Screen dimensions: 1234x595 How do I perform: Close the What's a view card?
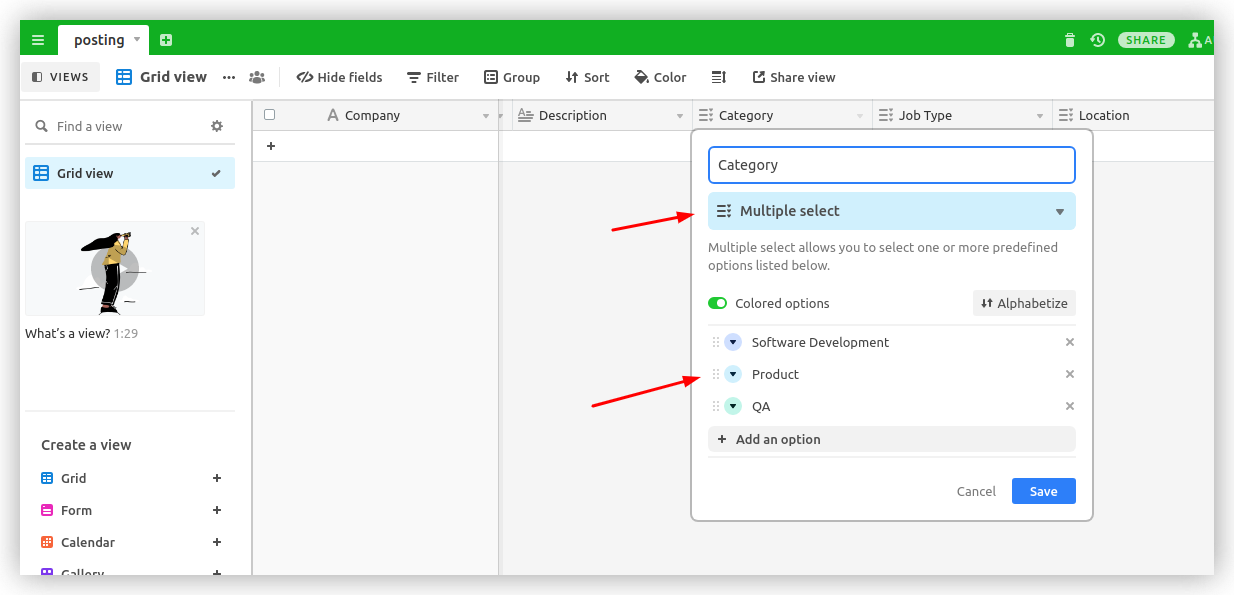pyautogui.click(x=195, y=231)
